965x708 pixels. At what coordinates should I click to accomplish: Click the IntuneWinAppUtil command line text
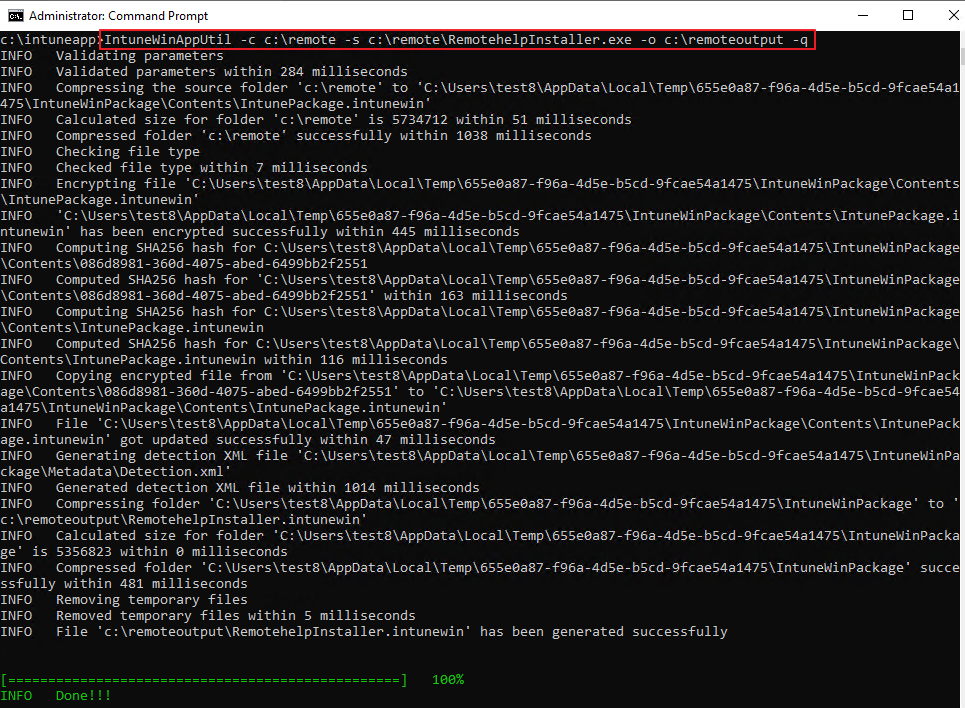pos(456,40)
